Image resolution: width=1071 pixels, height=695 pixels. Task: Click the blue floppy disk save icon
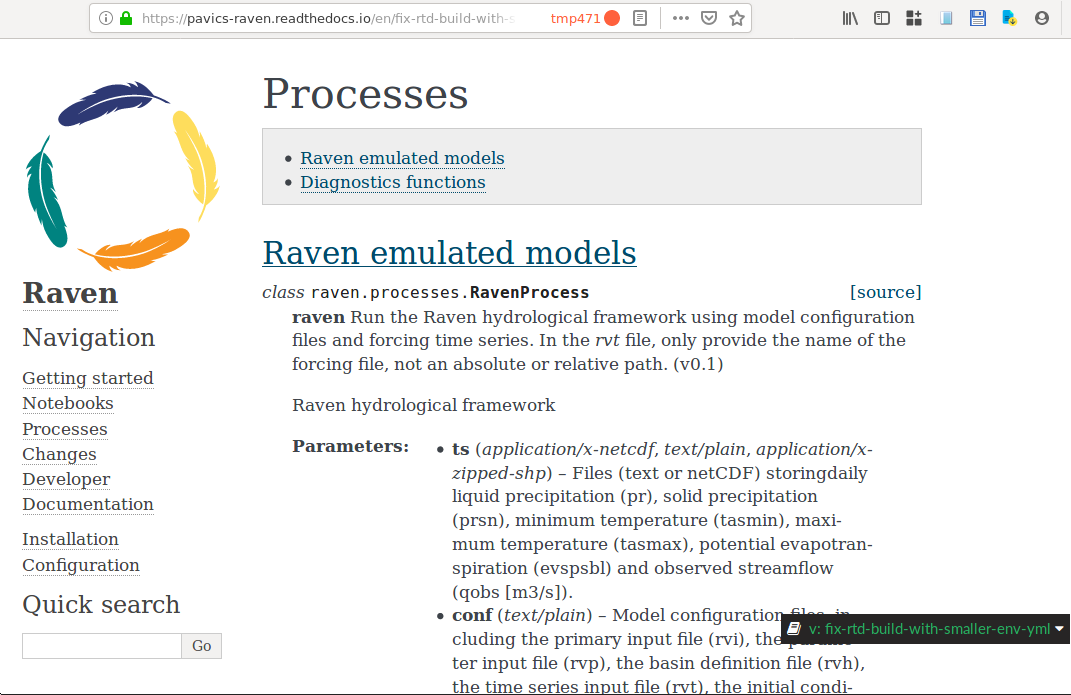pos(977,18)
